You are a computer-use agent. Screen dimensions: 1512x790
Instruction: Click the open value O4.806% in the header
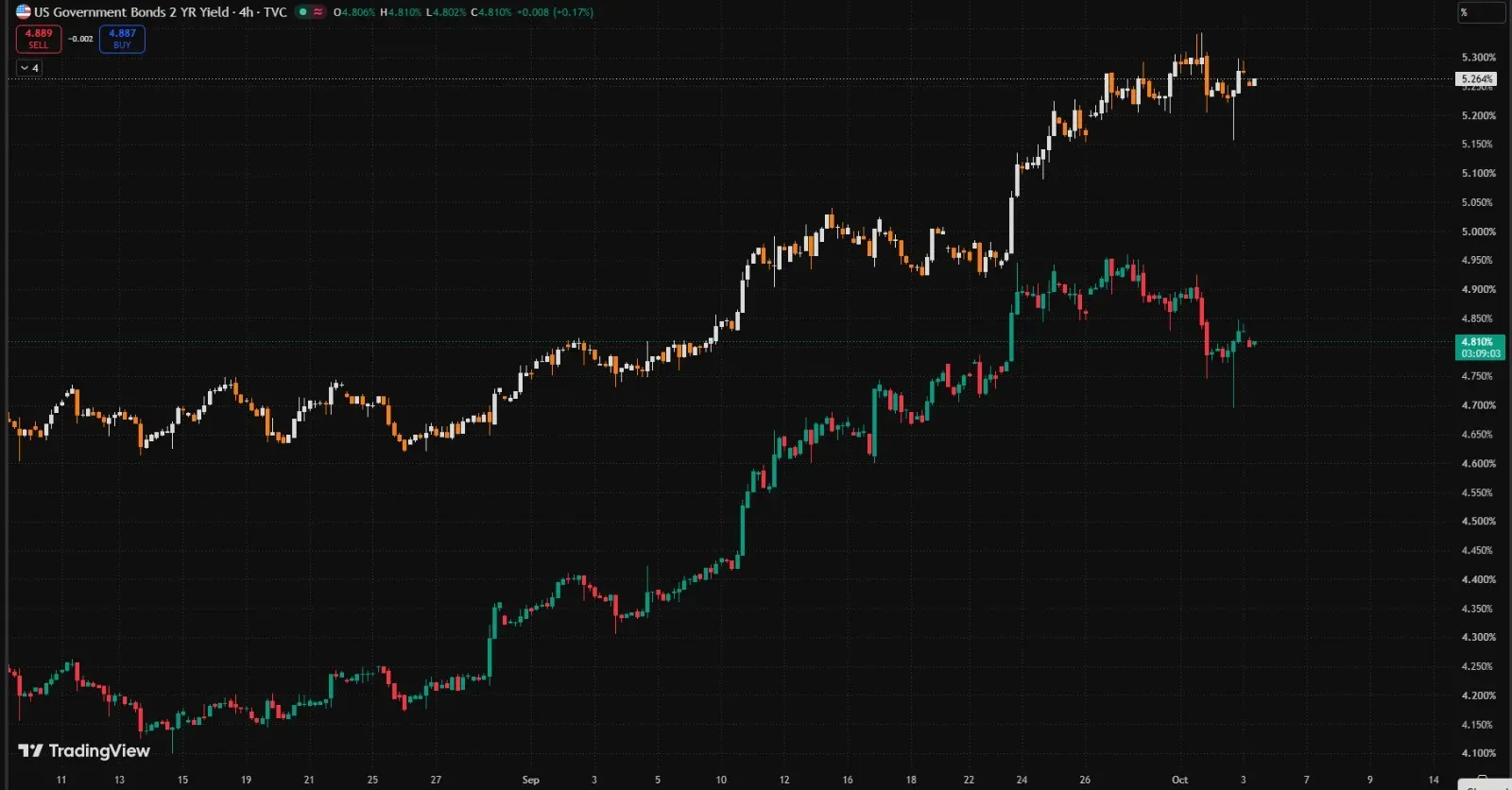[354, 12]
